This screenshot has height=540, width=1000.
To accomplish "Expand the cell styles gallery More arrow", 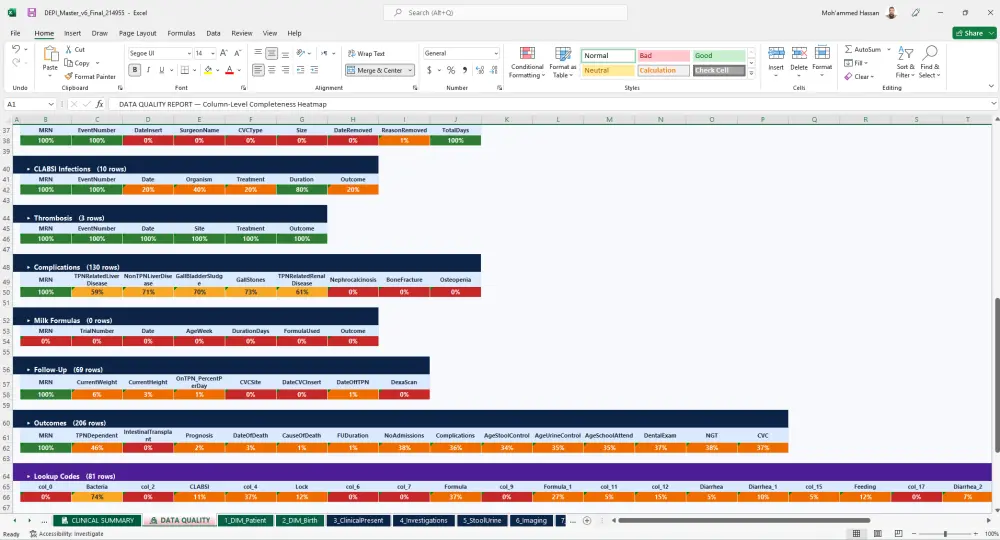I will point(751,73).
